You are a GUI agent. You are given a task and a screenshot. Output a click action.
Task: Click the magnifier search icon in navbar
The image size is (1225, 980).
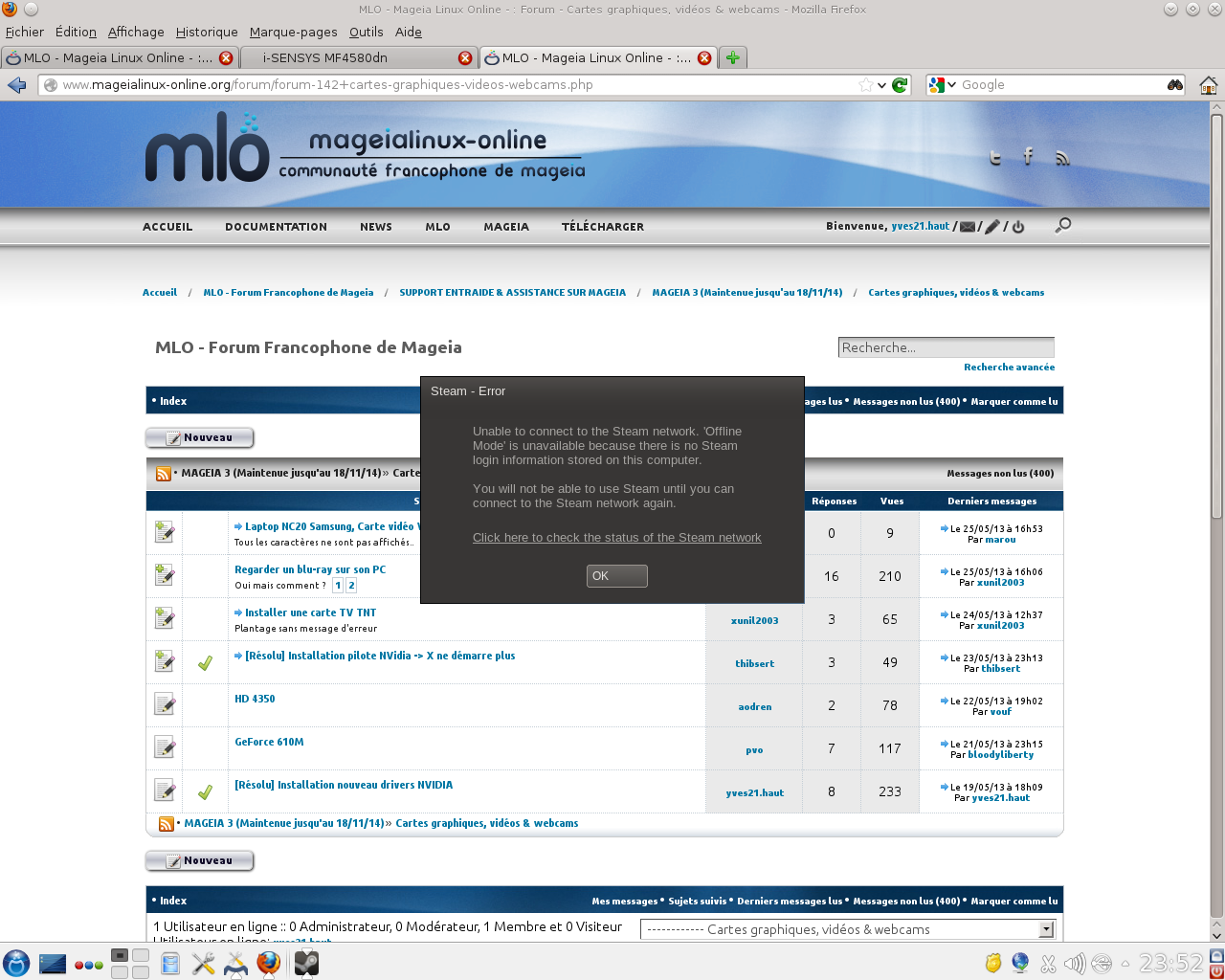click(1062, 226)
